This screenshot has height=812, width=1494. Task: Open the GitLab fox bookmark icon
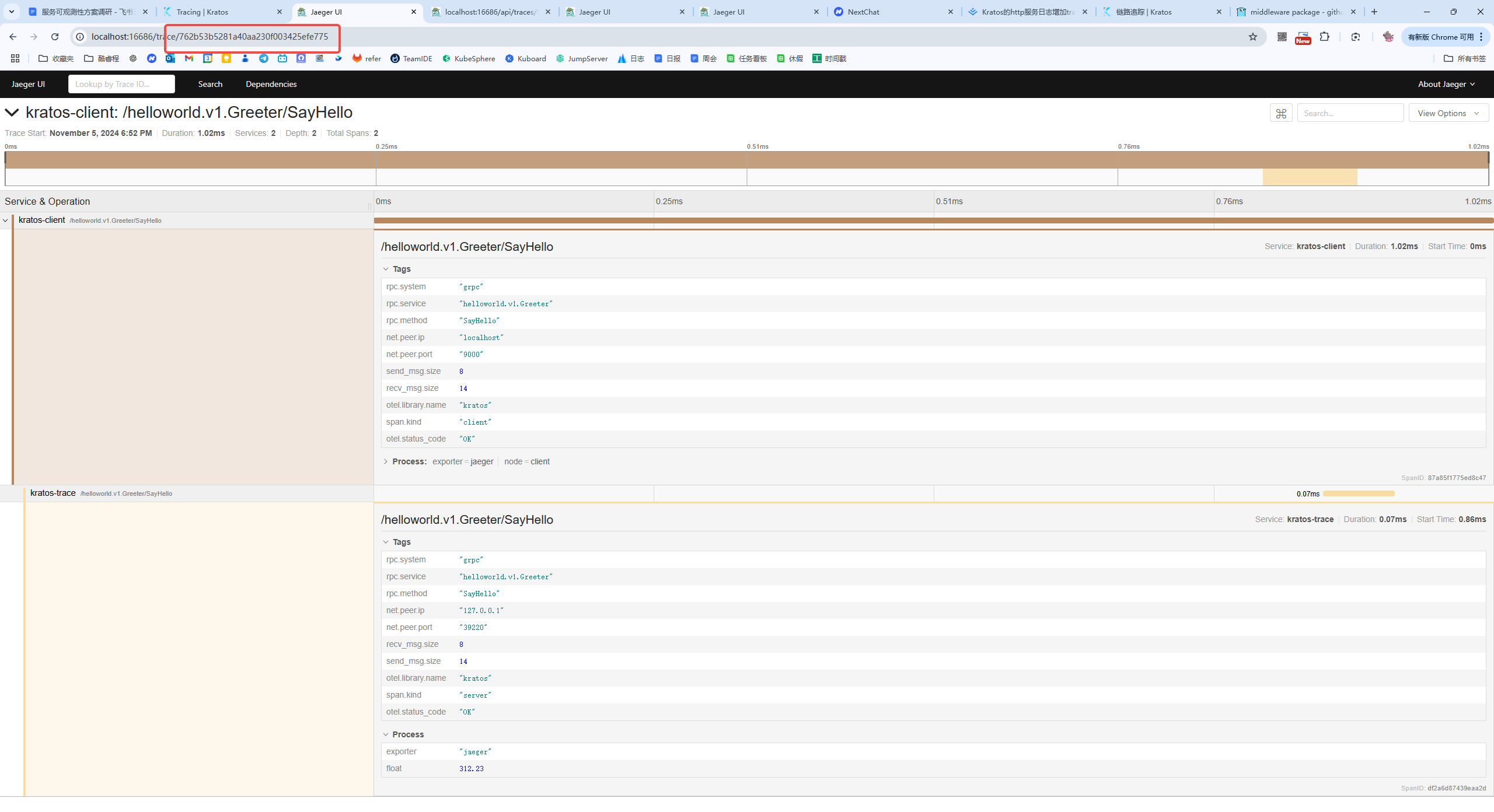click(357, 58)
